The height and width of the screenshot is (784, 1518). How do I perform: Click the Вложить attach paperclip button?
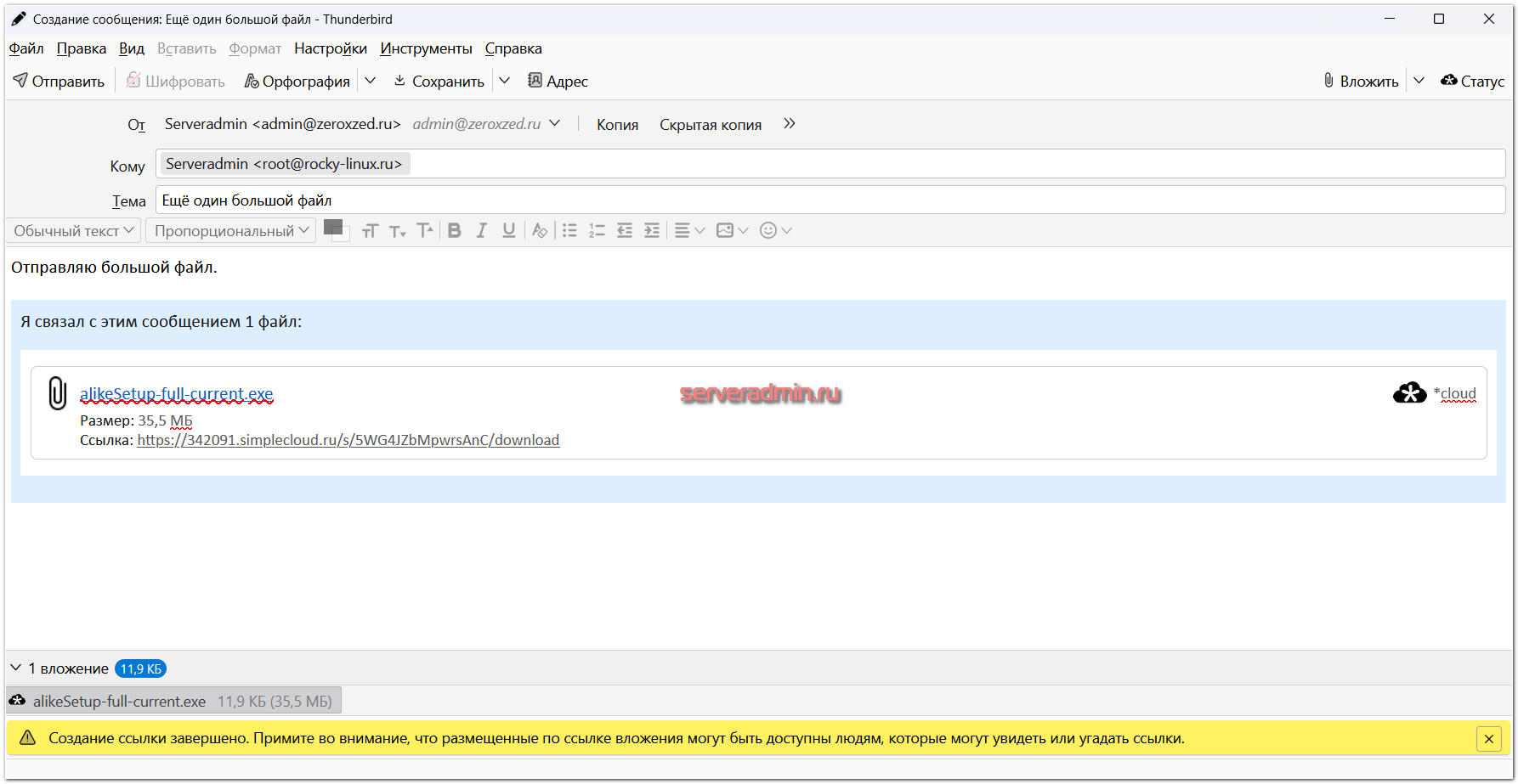tap(1361, 82)
